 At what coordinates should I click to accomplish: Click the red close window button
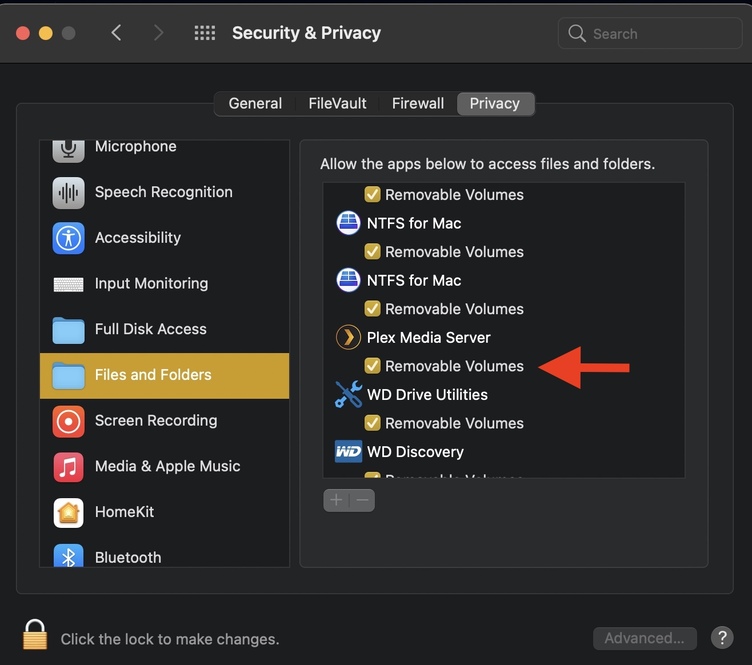tap(23, 33)
